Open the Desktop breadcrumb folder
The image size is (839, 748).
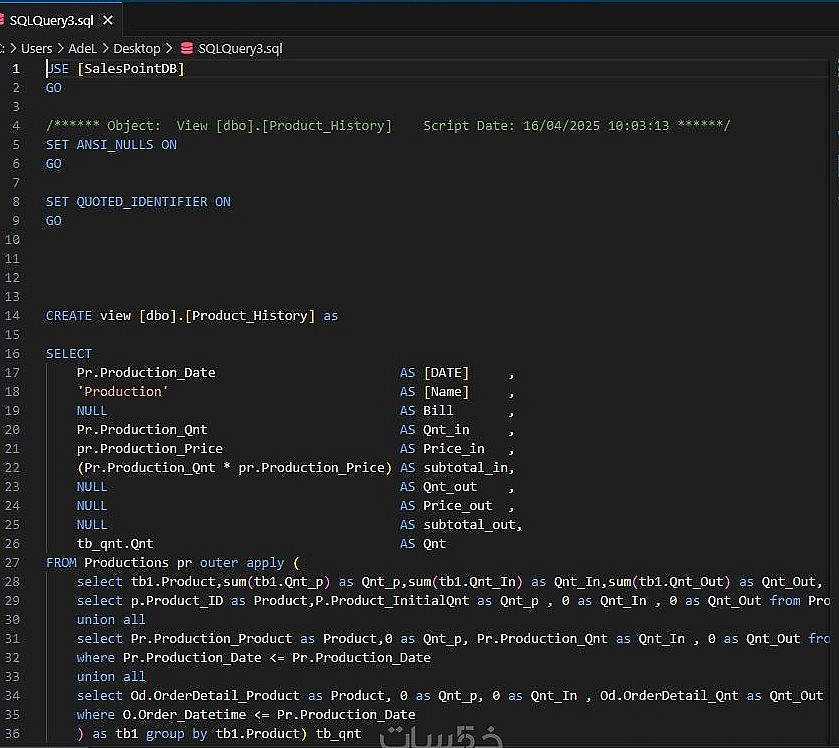pos(136,49)
